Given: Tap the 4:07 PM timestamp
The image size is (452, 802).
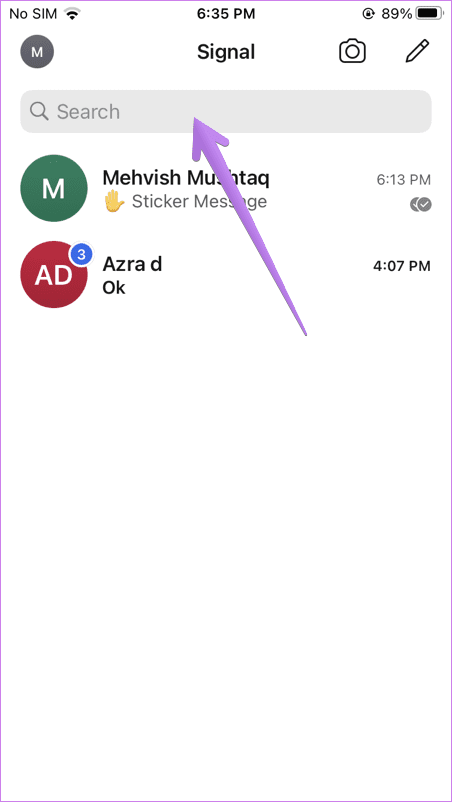Looking at the screenshot, I should click(x=404, y=266).
